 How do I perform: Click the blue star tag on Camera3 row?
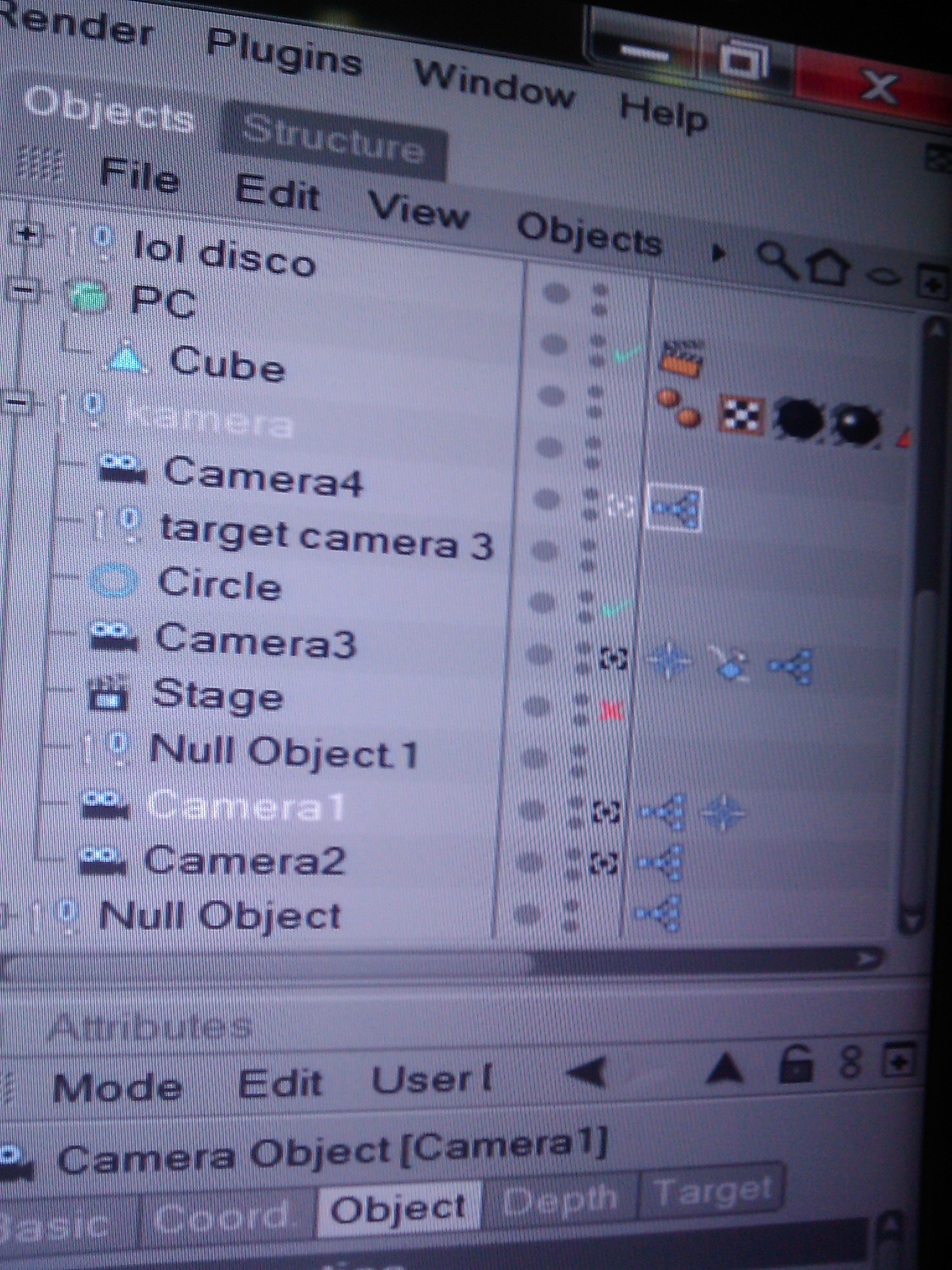point(669,660)
